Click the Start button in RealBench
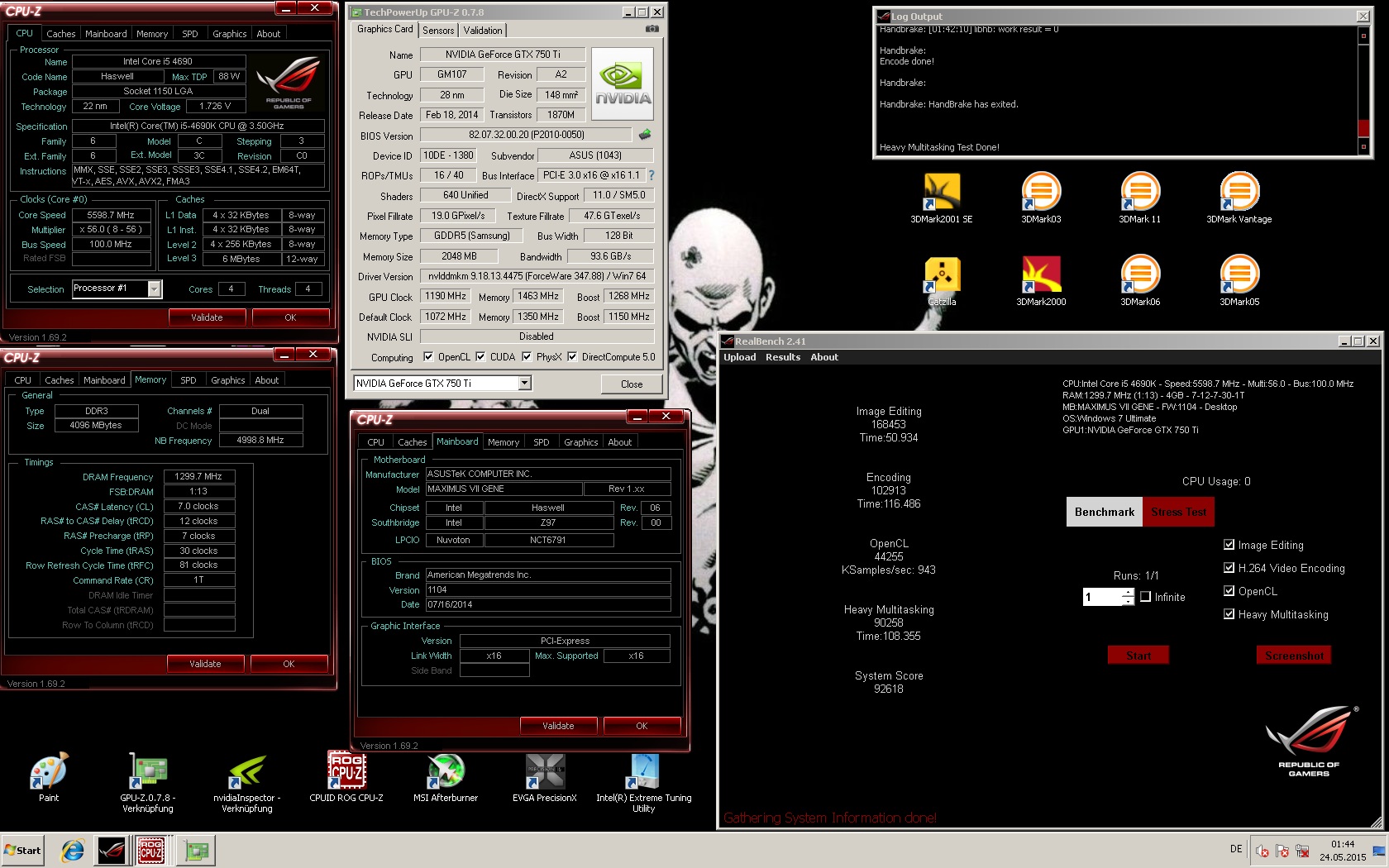Screen dimensions: 1389x868 point(1138,656)
